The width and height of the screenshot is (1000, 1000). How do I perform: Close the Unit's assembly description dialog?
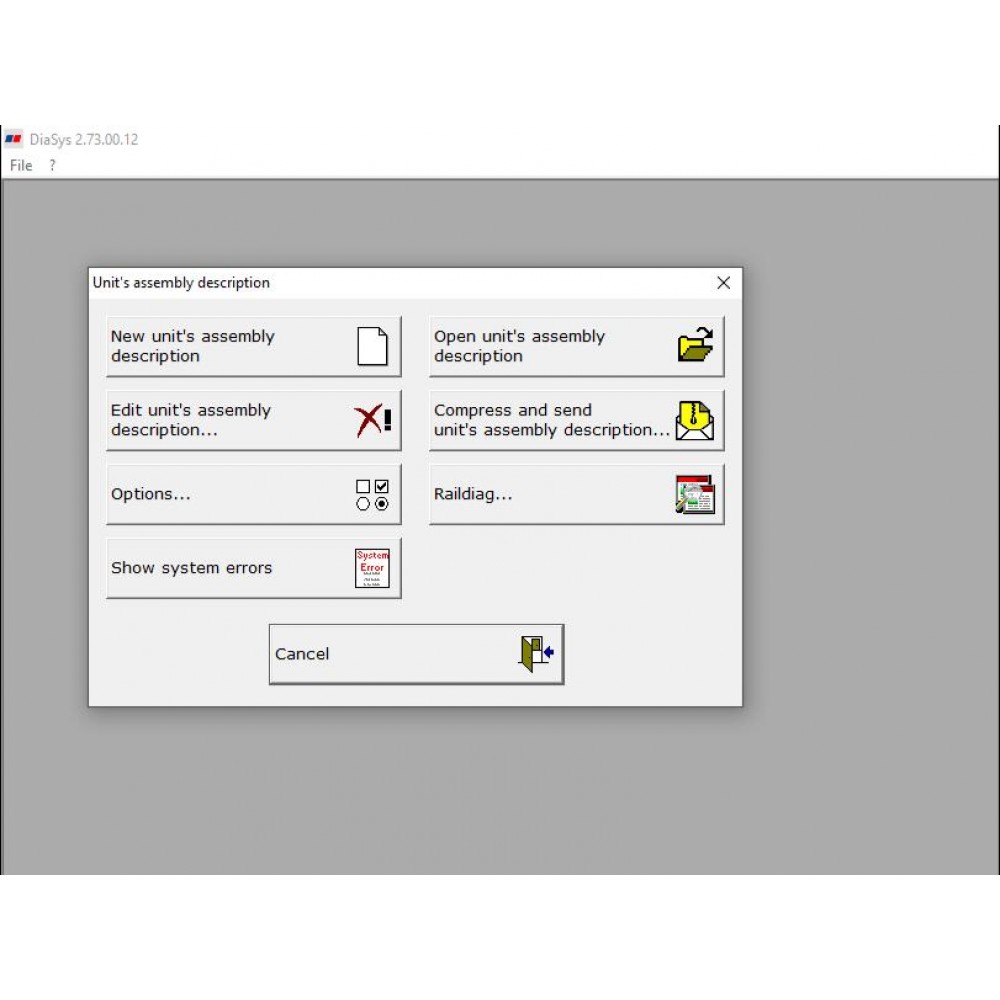(x=723, y=283)
